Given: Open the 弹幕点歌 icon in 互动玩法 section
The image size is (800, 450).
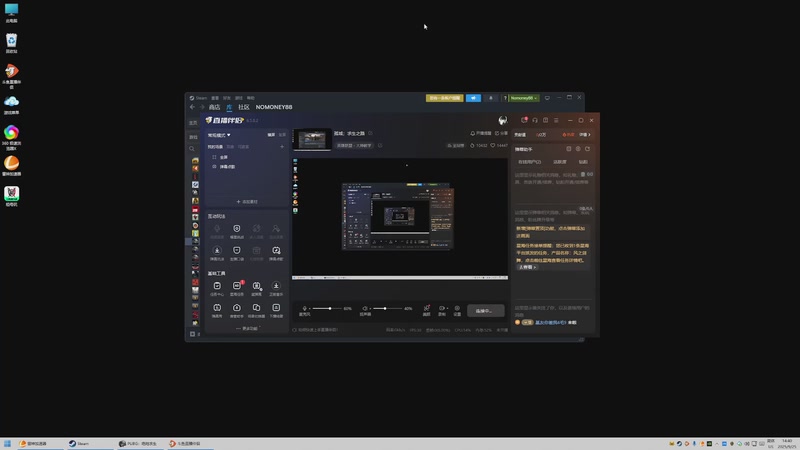Looking at the screenshot, I should pyautogui.click(x=276, y=253).
